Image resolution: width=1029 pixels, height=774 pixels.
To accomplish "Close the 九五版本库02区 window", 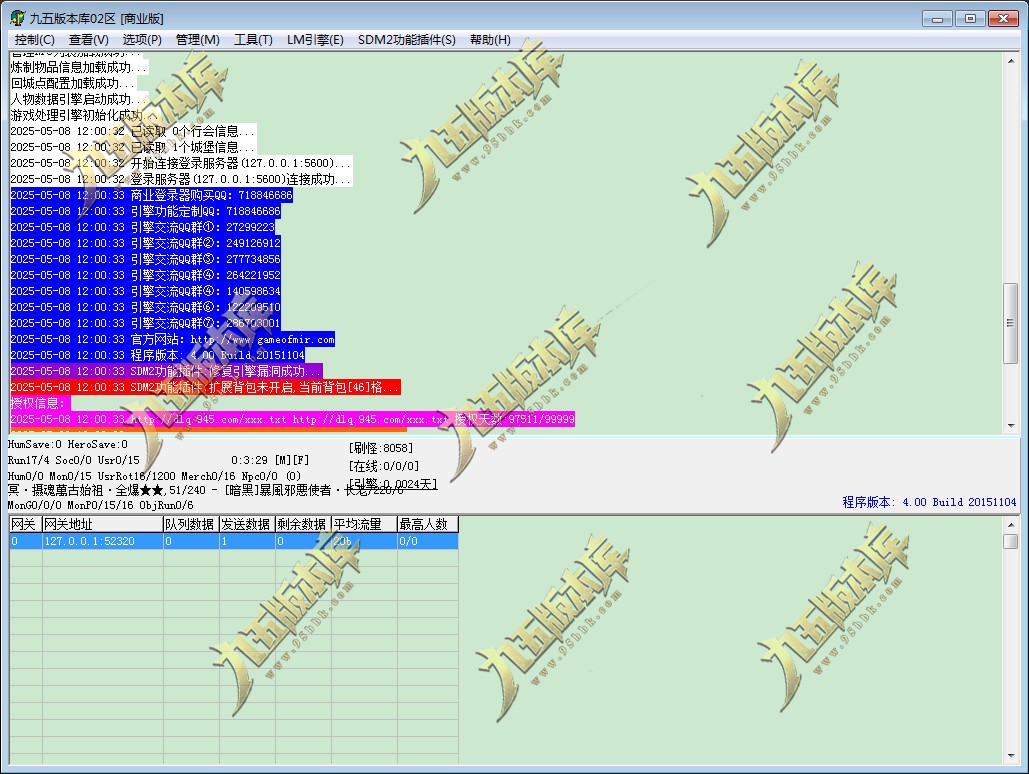I will [x=1003, y=18].
